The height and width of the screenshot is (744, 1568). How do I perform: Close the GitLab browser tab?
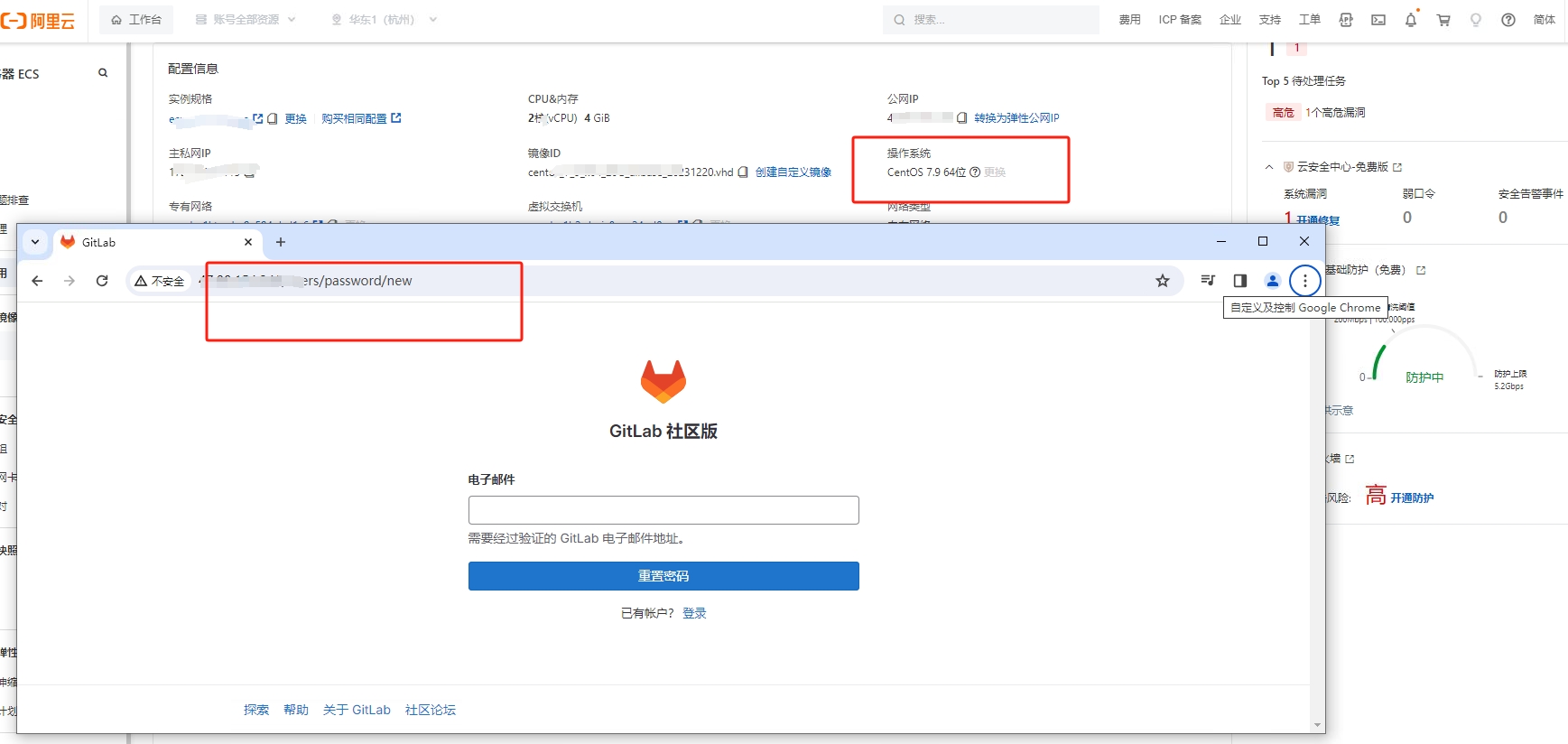[248, 242]
